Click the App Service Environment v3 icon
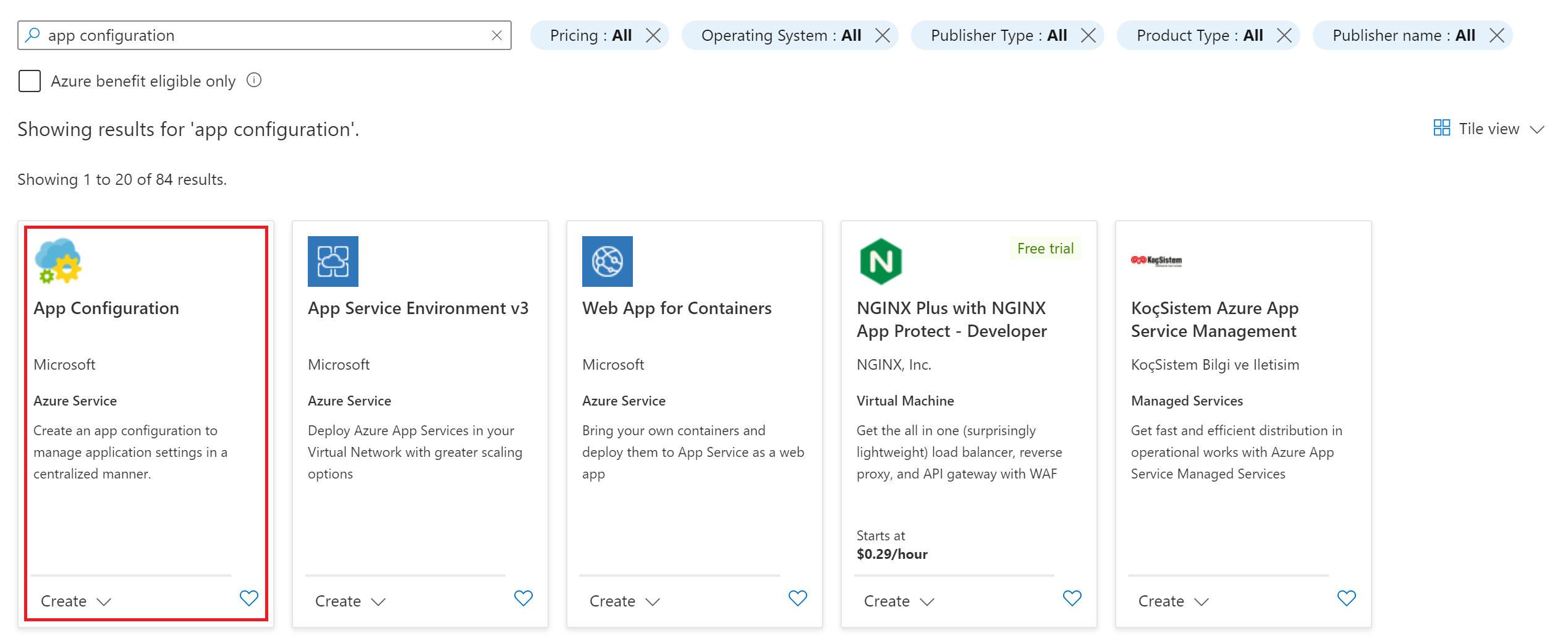 tap(333, 261)
